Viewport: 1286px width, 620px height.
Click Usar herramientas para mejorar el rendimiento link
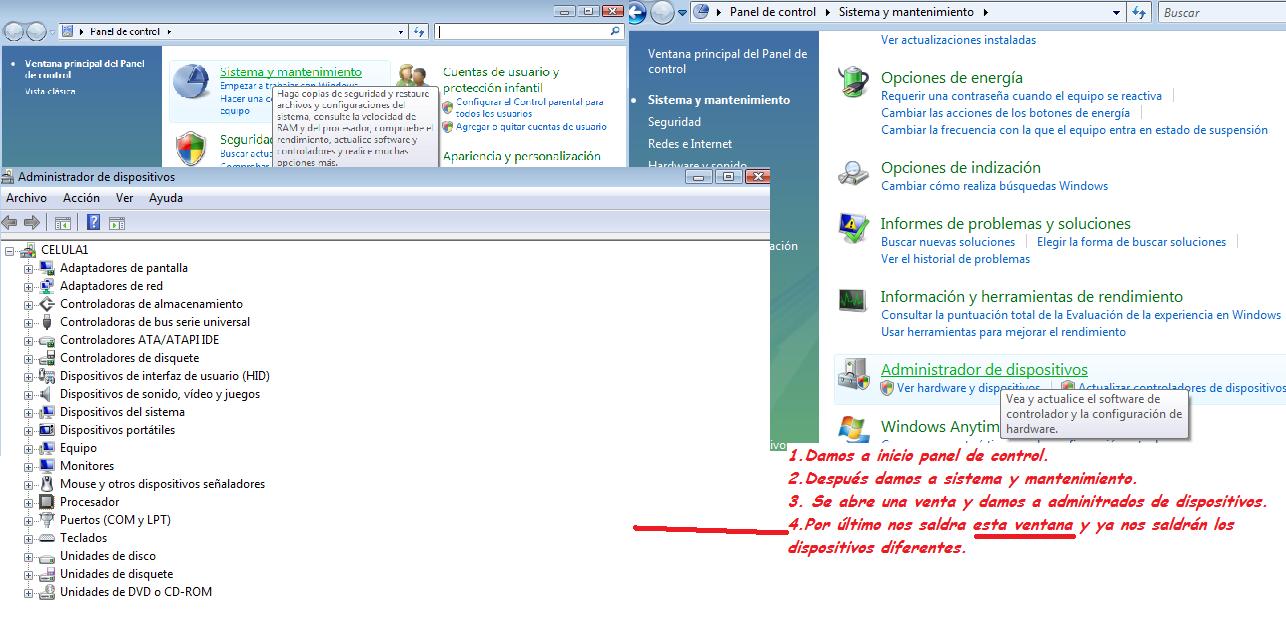pyautogui.click(x=1003, y=332)
